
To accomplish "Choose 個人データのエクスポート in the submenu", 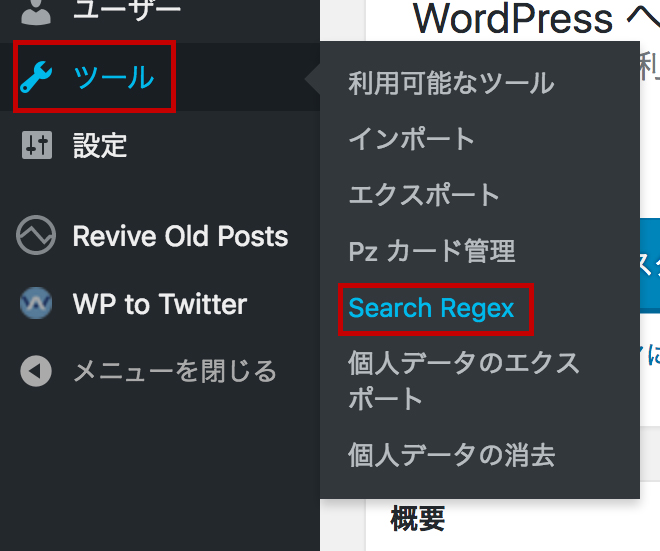I will click(463, 381).
